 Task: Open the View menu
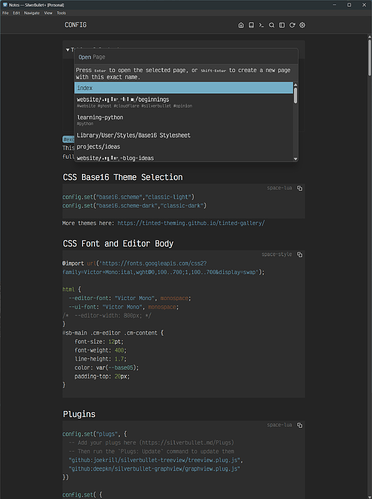point(48,13)
